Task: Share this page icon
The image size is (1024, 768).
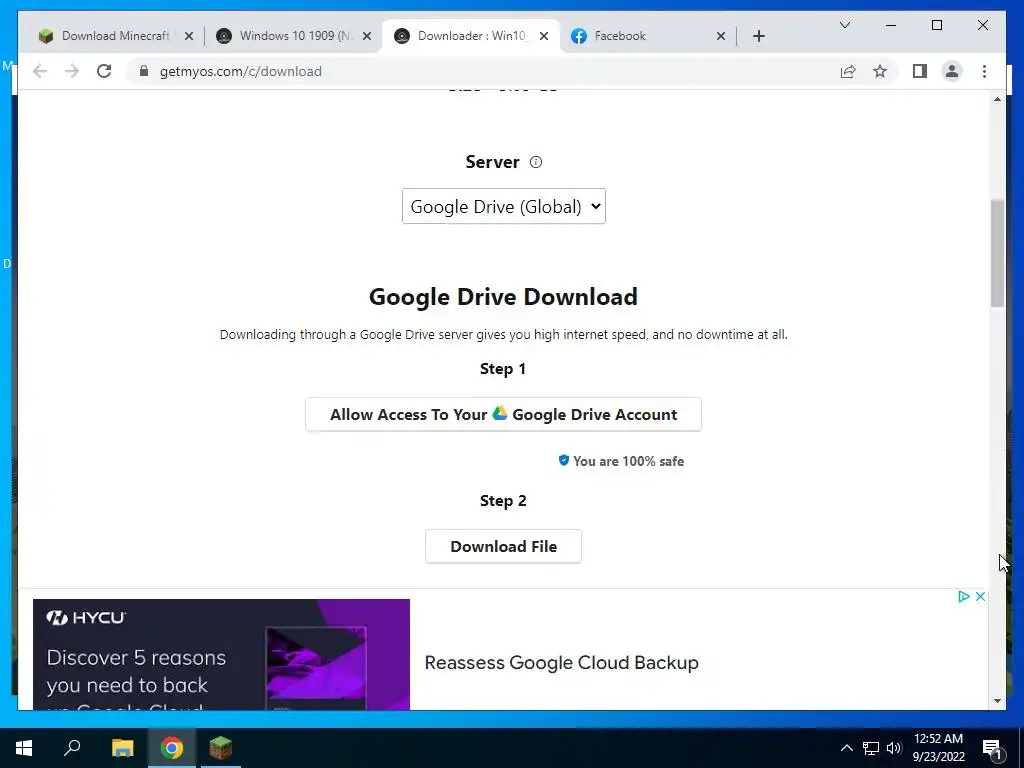Action: pyautogui.click(x=848, y=71)
